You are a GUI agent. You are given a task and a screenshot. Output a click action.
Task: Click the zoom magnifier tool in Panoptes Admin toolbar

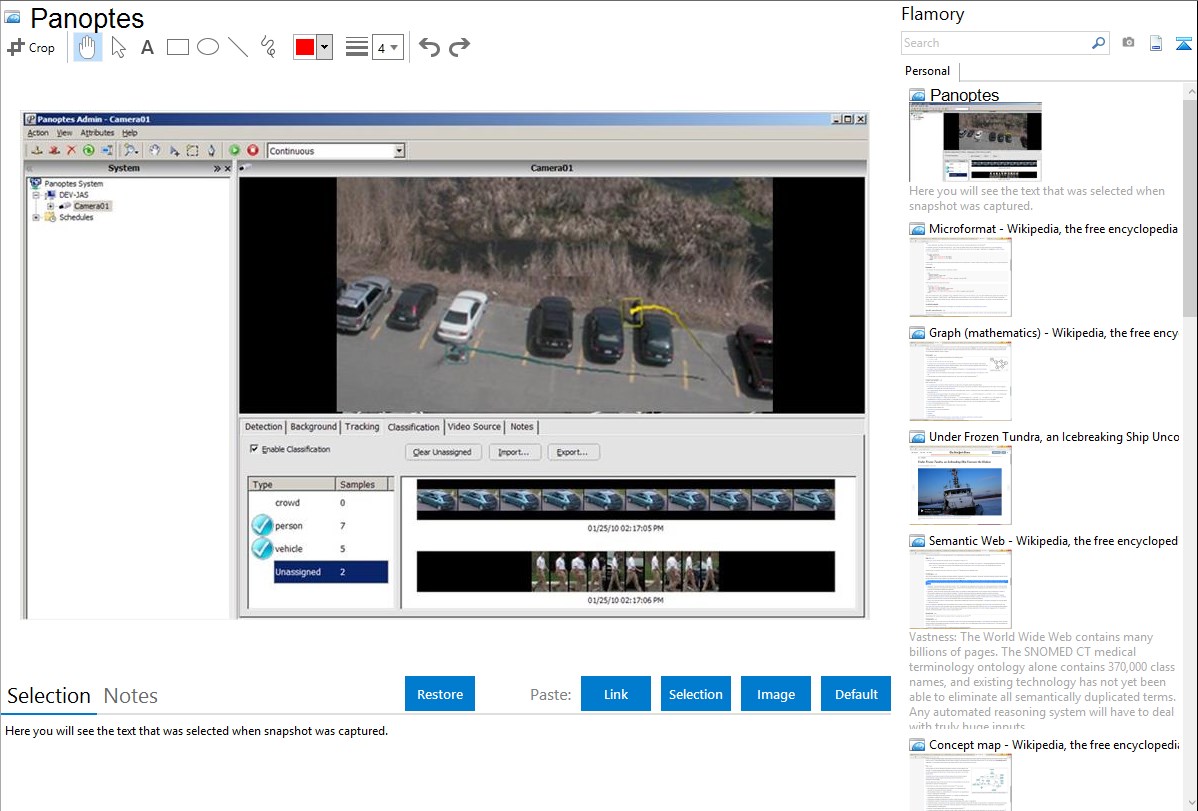(x=131, y=151)
